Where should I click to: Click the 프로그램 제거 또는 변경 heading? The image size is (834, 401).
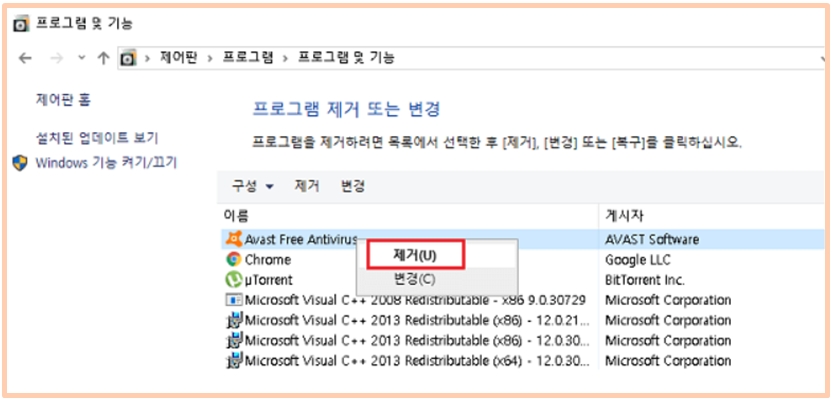(346, 110)
